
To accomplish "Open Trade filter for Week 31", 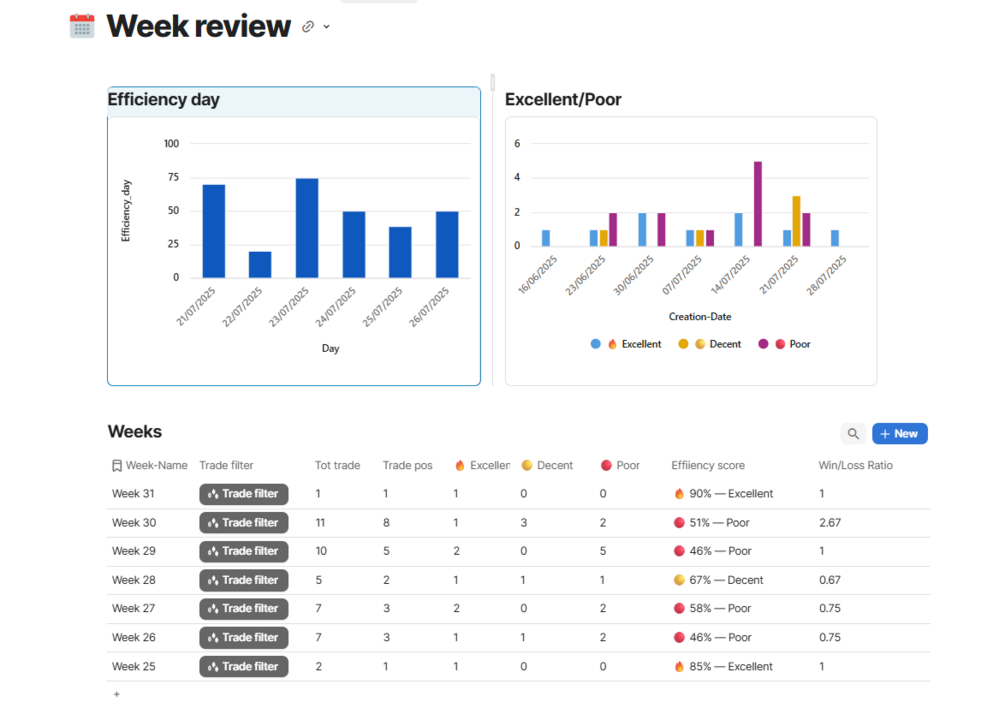I will pos(244,494).
